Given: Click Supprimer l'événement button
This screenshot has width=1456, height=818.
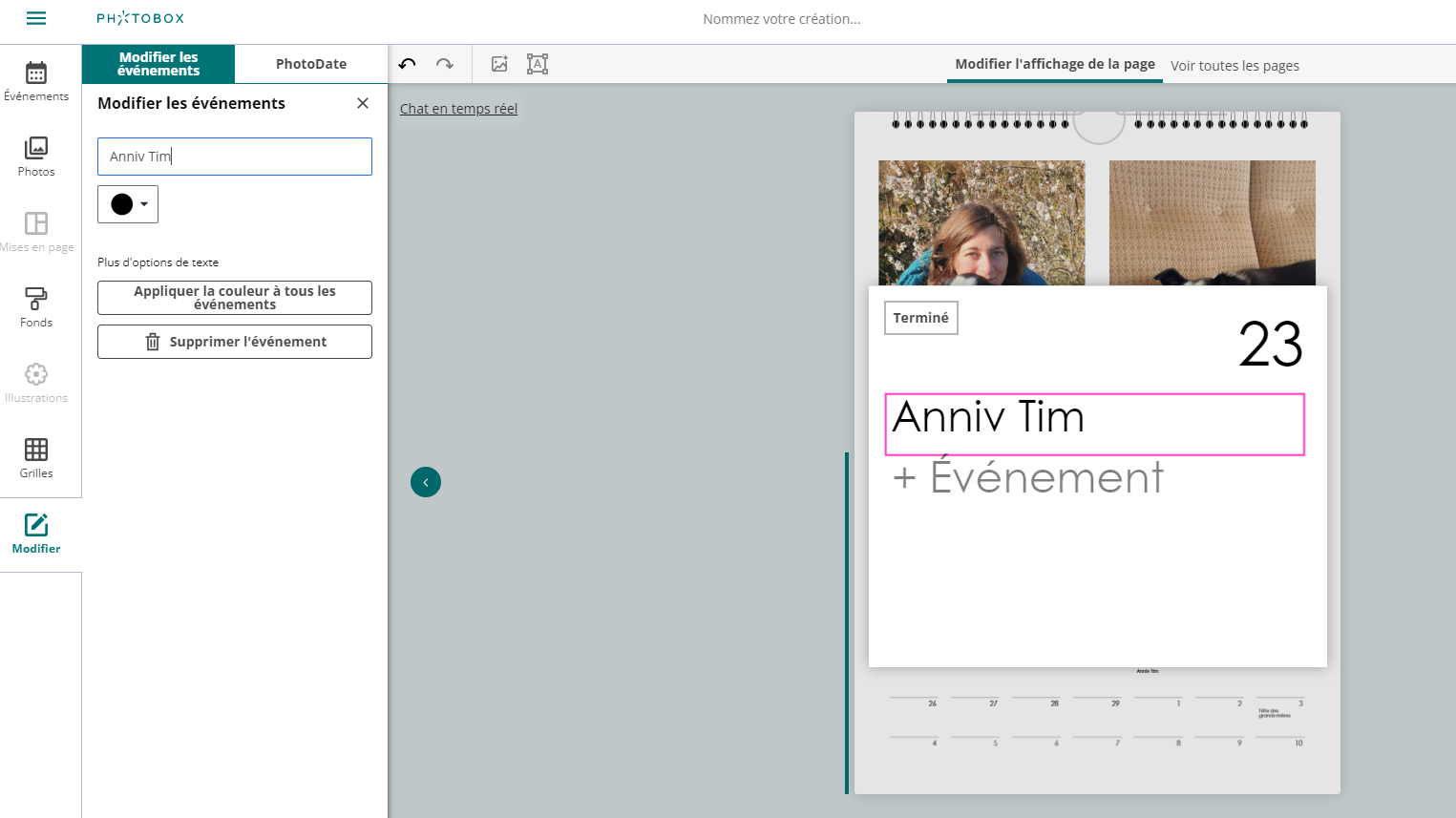Looking at the screenshot, I should click(235, 342).
